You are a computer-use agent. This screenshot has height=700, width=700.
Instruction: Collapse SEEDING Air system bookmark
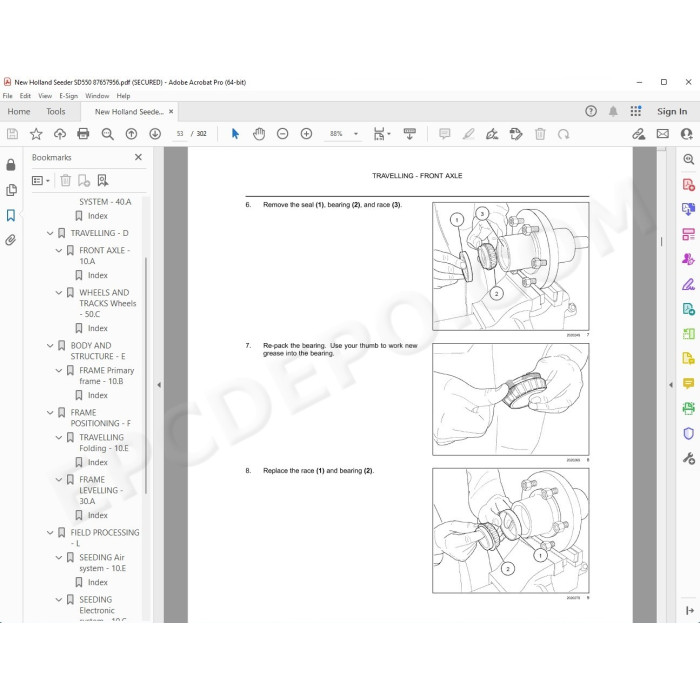pos(58,558)
